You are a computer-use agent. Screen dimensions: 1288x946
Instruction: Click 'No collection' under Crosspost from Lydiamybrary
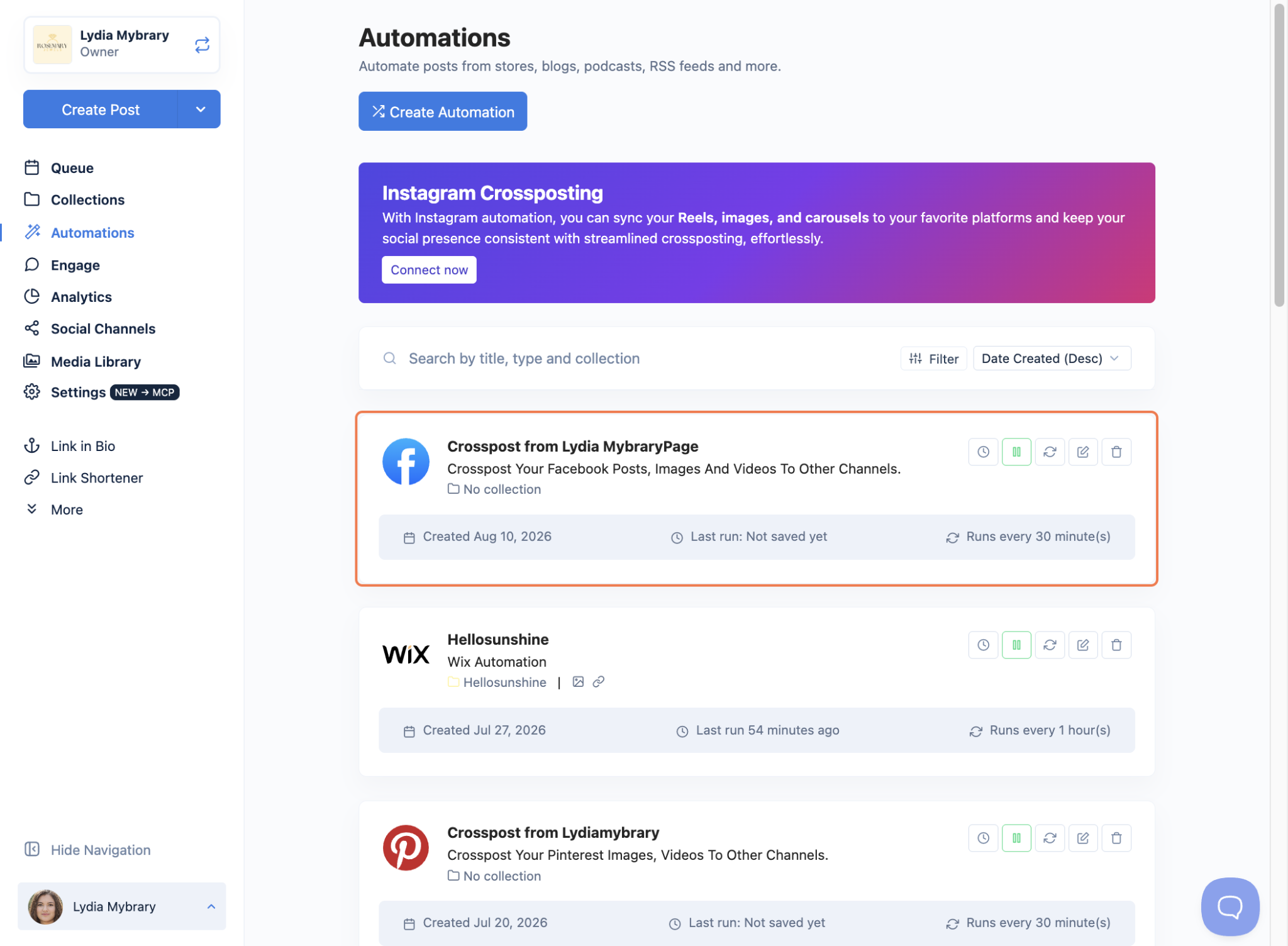pos(502,876)
